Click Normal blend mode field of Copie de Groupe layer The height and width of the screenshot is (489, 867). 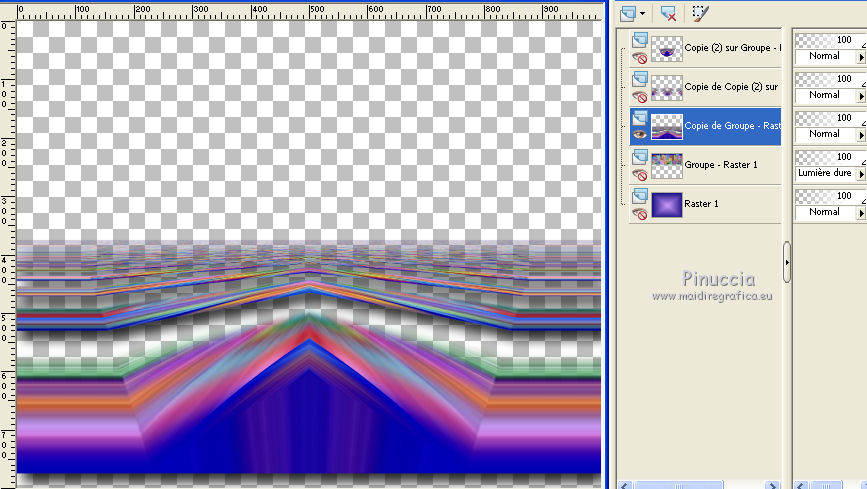click(x=826, y=134)
